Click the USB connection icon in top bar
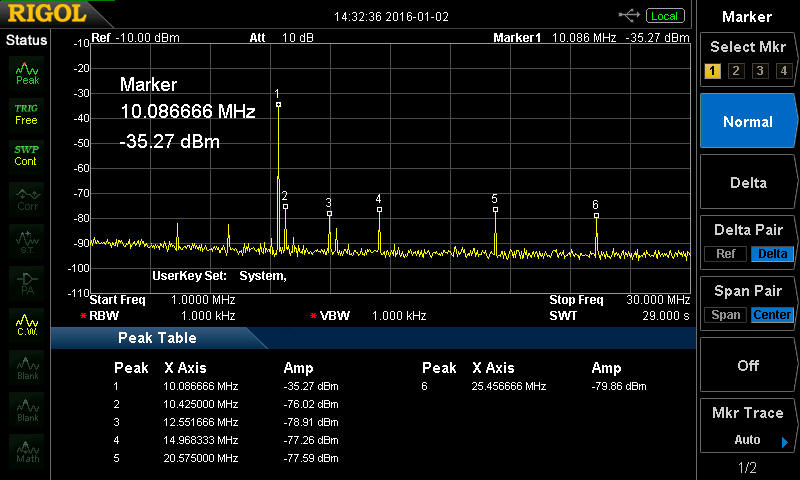The height and width of the screenshot is (480, 800). tap(629, 15)
